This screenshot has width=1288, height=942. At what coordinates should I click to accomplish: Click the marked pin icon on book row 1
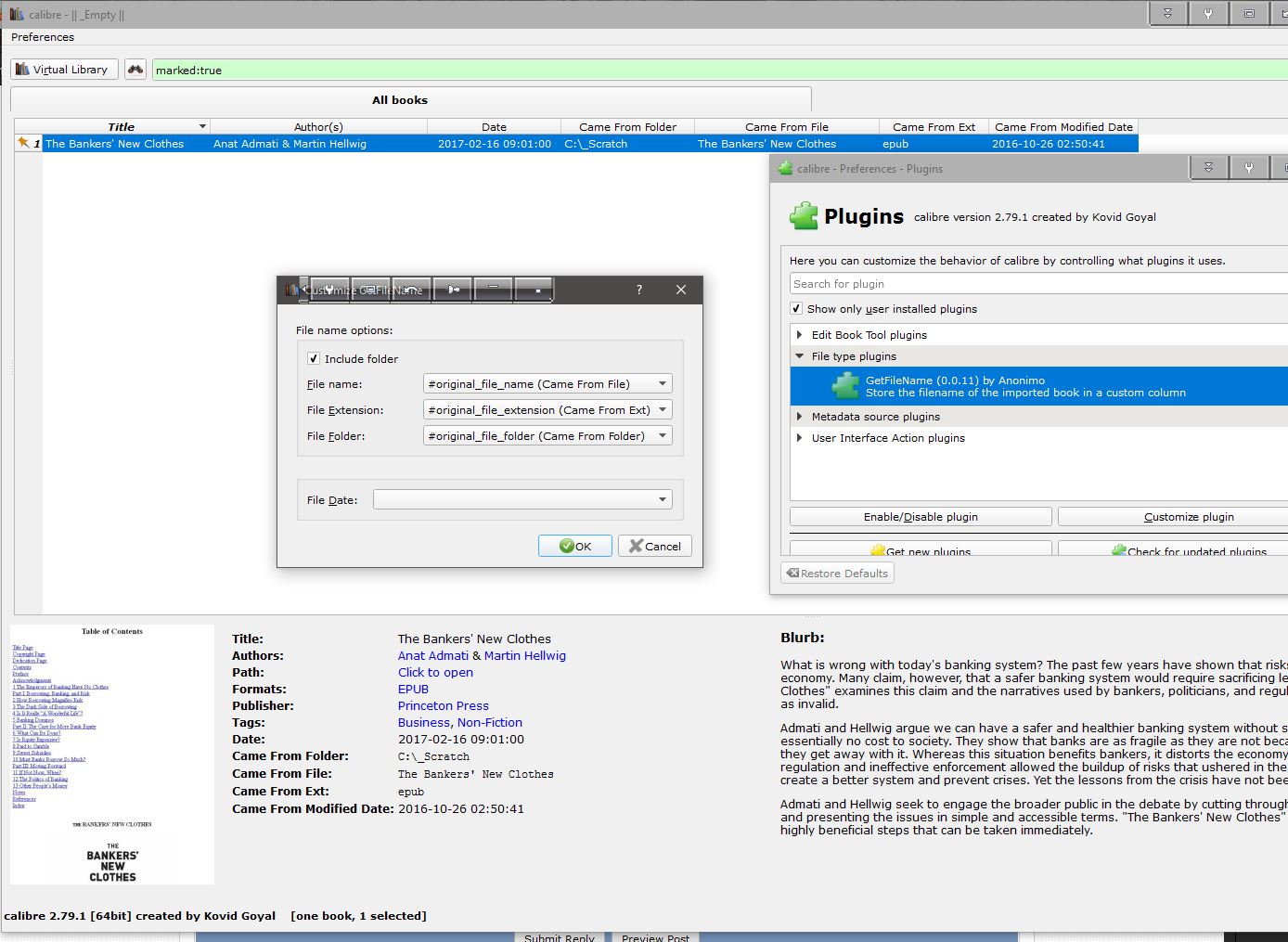pos(23,143)
